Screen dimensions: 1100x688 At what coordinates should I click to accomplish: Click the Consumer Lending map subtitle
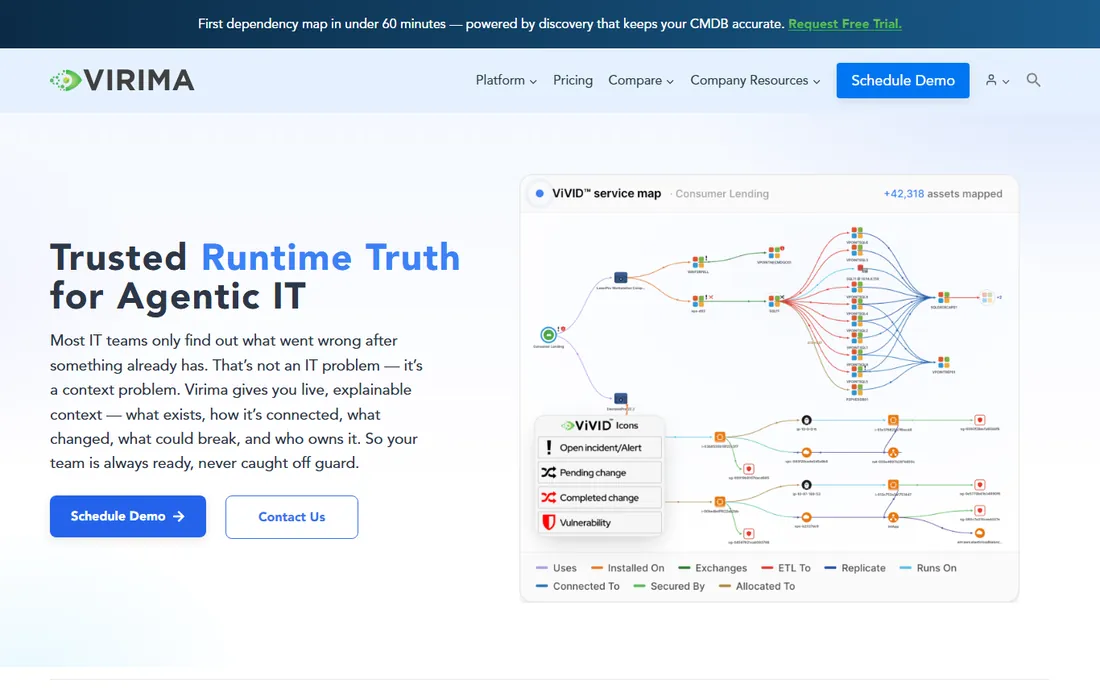coord(722,194)
